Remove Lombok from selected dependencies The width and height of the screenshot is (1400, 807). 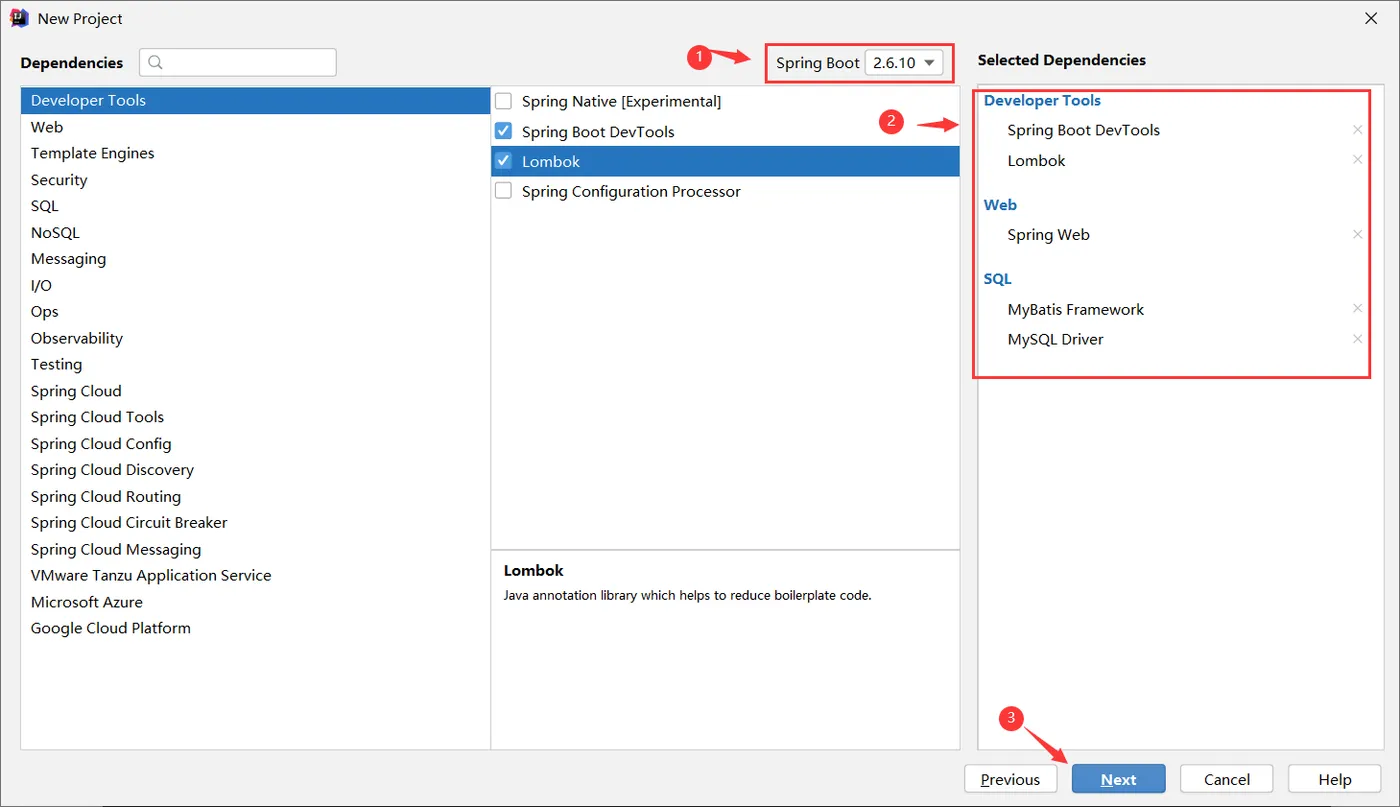click(x=1357, y=160)
